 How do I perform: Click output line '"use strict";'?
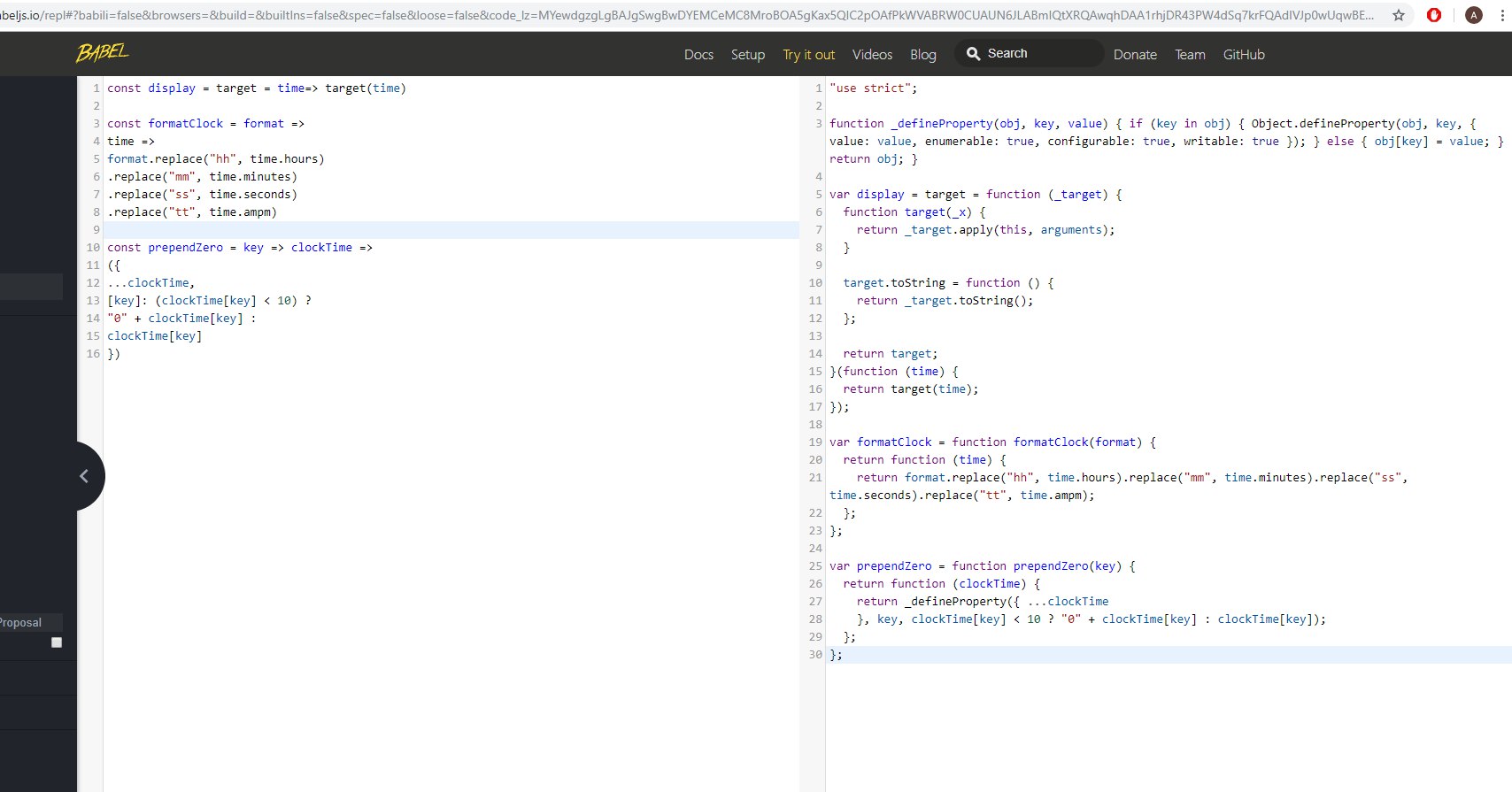tap(874, 88)
